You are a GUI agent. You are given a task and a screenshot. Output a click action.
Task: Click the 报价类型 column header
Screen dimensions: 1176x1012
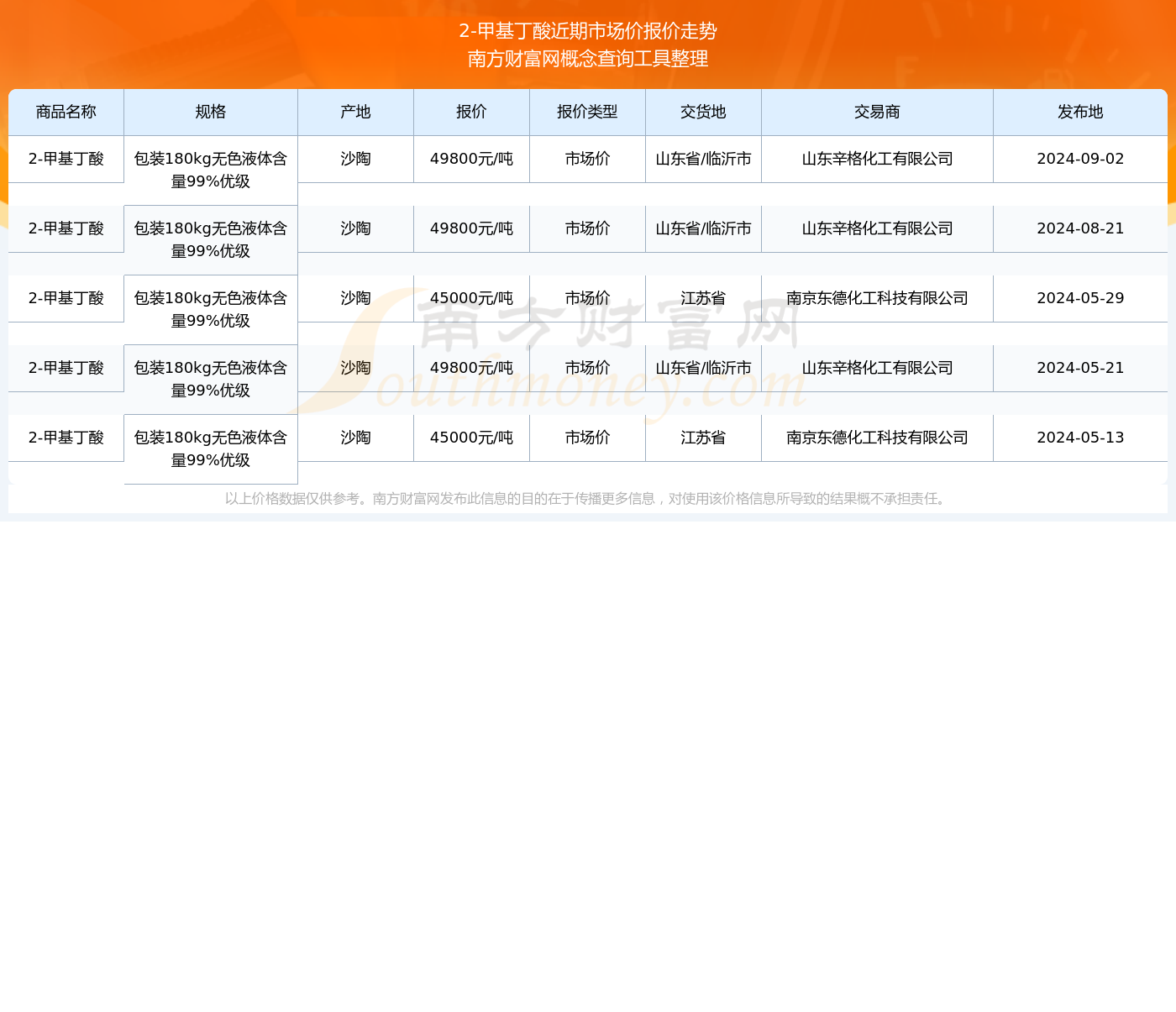point(588,113)
